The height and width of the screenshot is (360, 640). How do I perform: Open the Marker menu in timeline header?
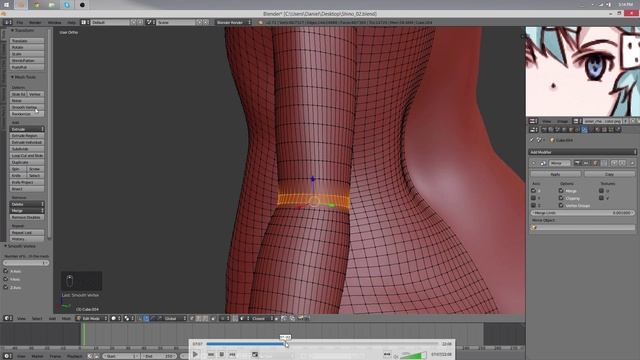[38, 356]
